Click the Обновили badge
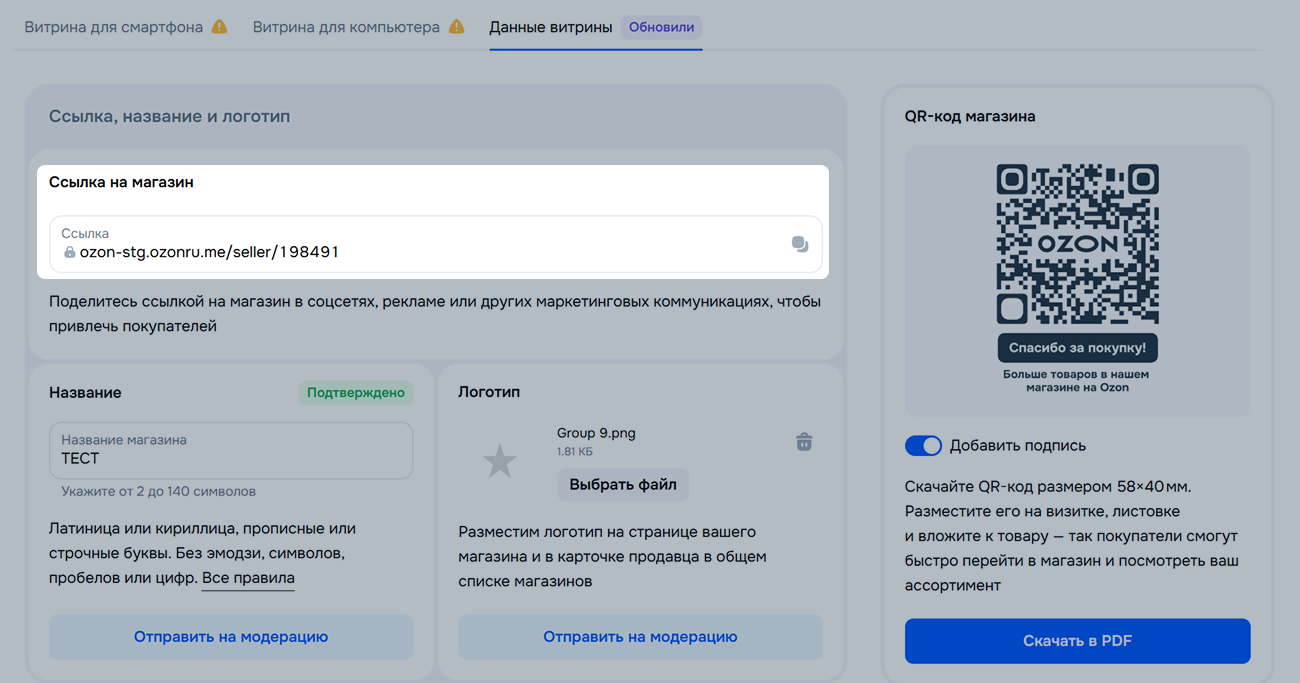Viewport: 1300px width, 683px height. (x=661, y=27)
